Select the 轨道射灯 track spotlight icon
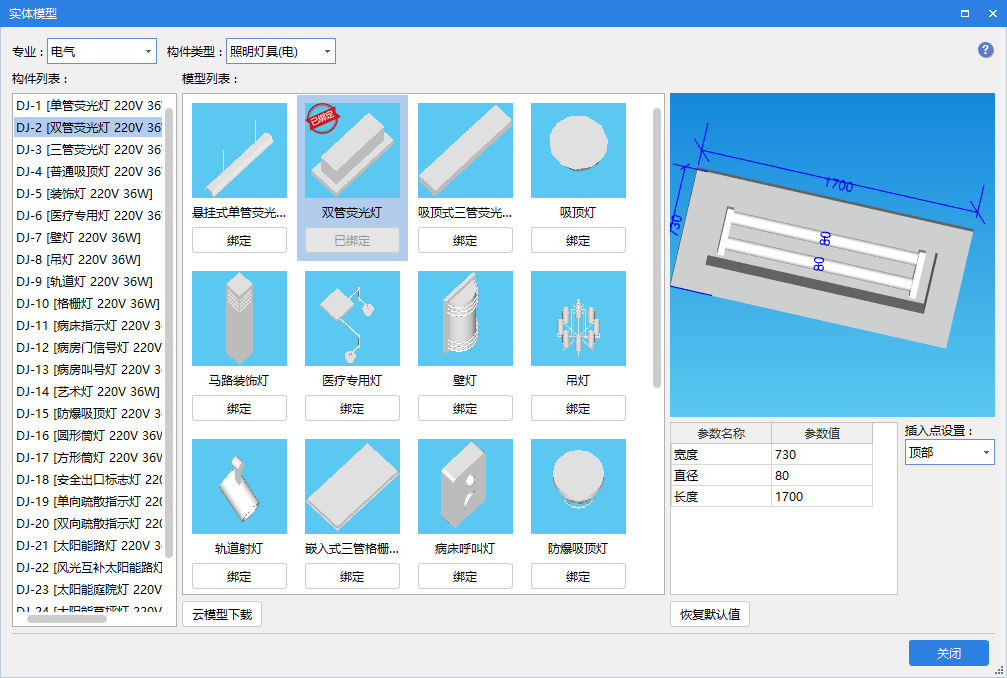The width and height of the screenshot is (1007, 678). click(x=239, y=486)
